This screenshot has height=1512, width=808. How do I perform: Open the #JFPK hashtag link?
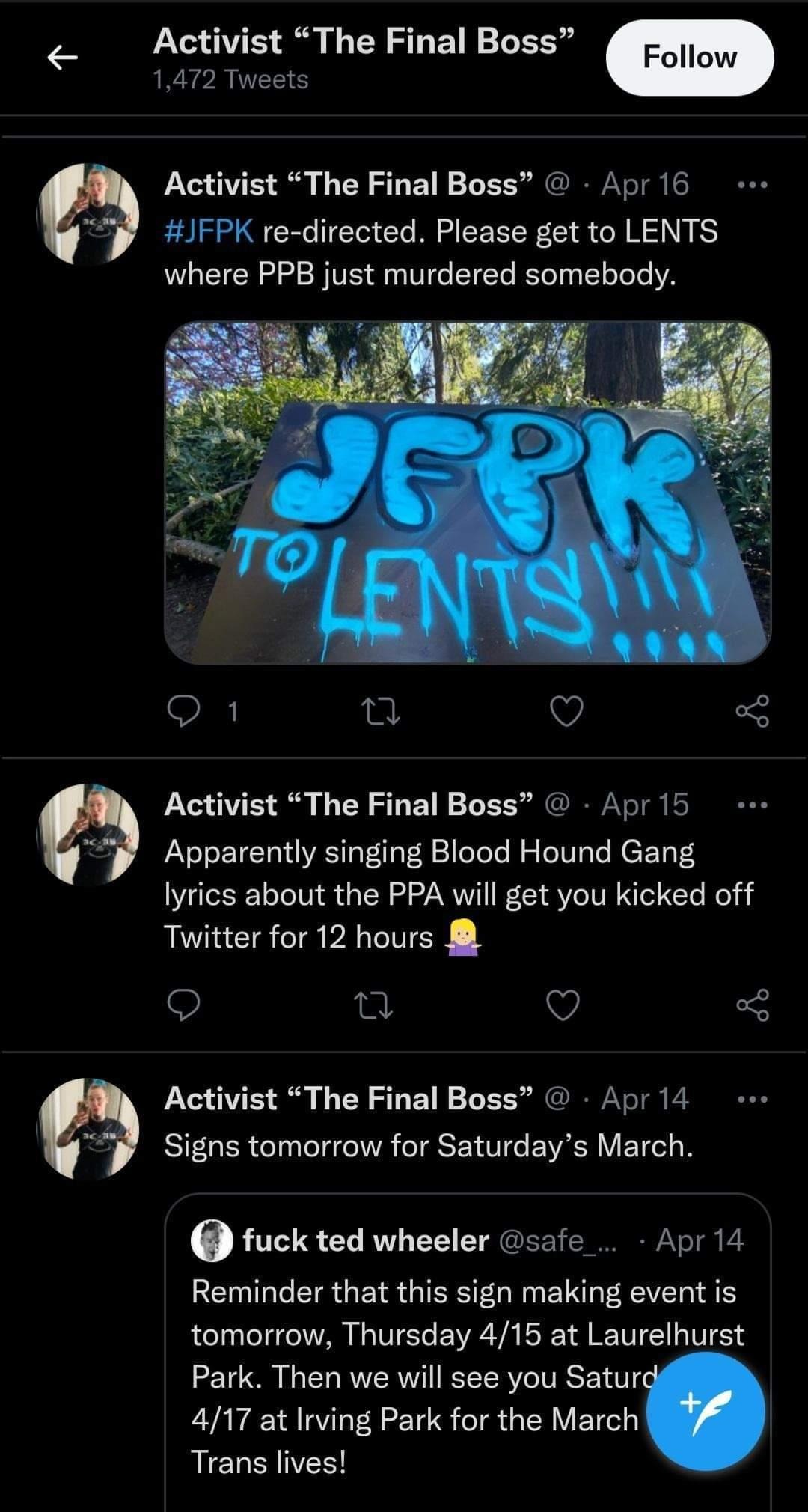(x=209, y=231)
